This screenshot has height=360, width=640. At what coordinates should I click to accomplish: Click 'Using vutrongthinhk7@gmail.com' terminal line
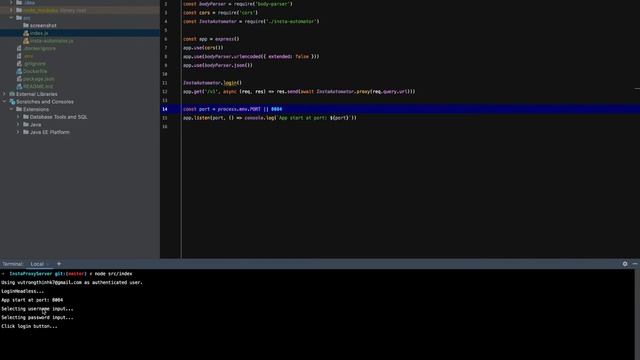click(x=72, y=282)
